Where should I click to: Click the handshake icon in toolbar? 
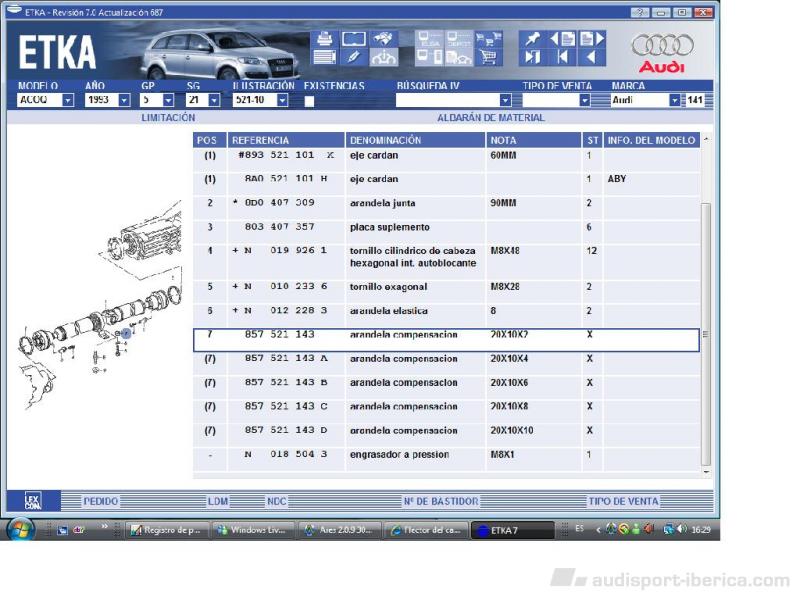384,39
